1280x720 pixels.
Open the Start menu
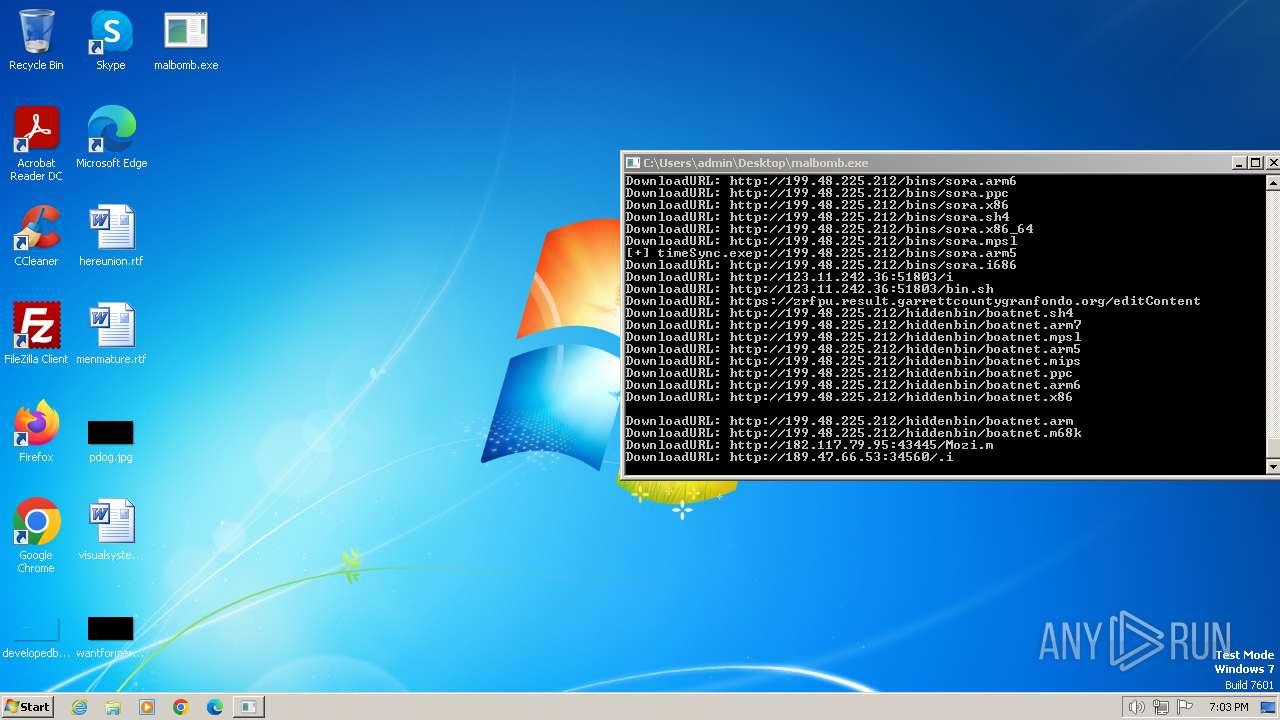[27, 707]
